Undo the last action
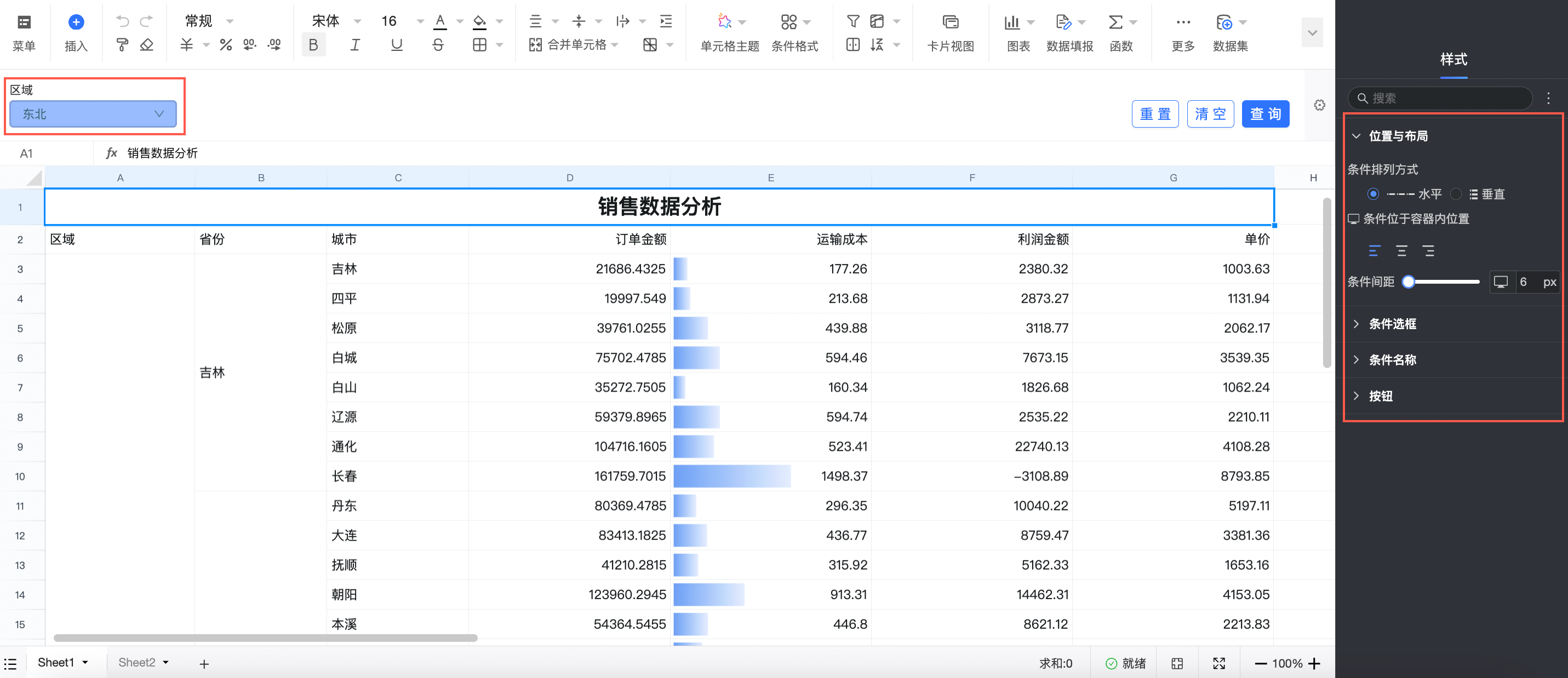 pos(122,21)
